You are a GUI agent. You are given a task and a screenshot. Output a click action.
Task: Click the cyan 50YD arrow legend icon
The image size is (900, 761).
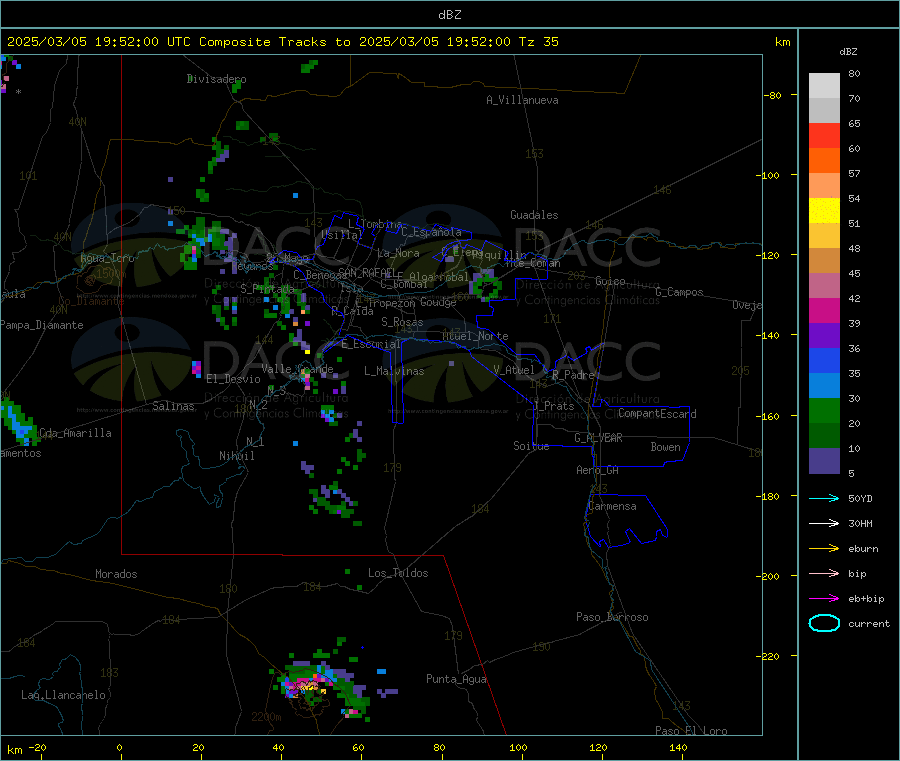tap(824, 498)
